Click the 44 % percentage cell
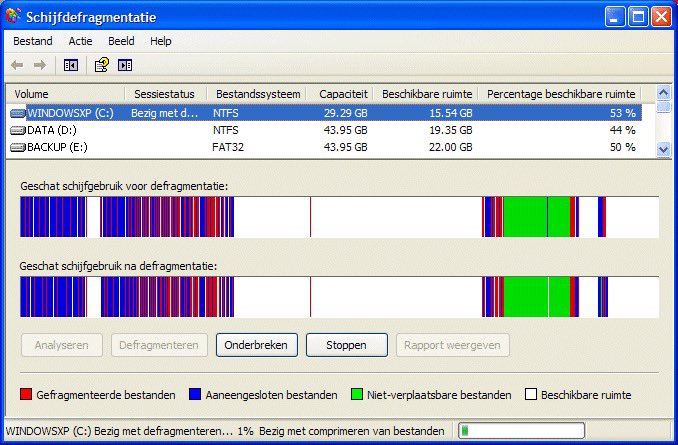Image resolution: width=678 pixels, height=445 pixels. point(623,130)
